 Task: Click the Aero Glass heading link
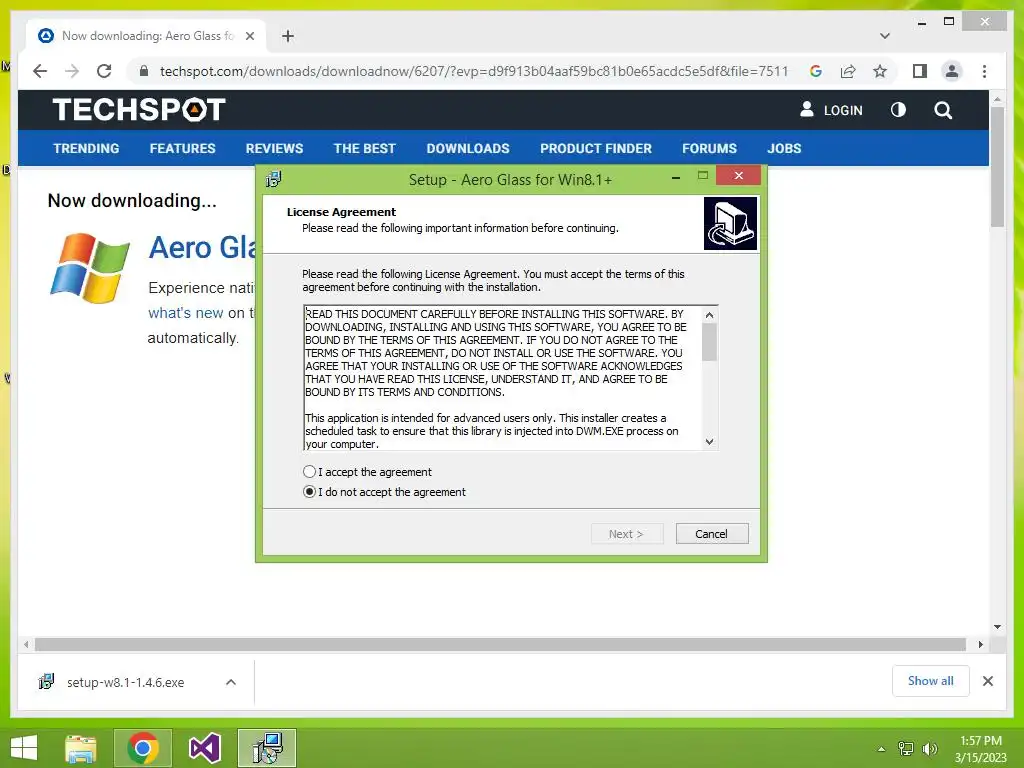202,248
